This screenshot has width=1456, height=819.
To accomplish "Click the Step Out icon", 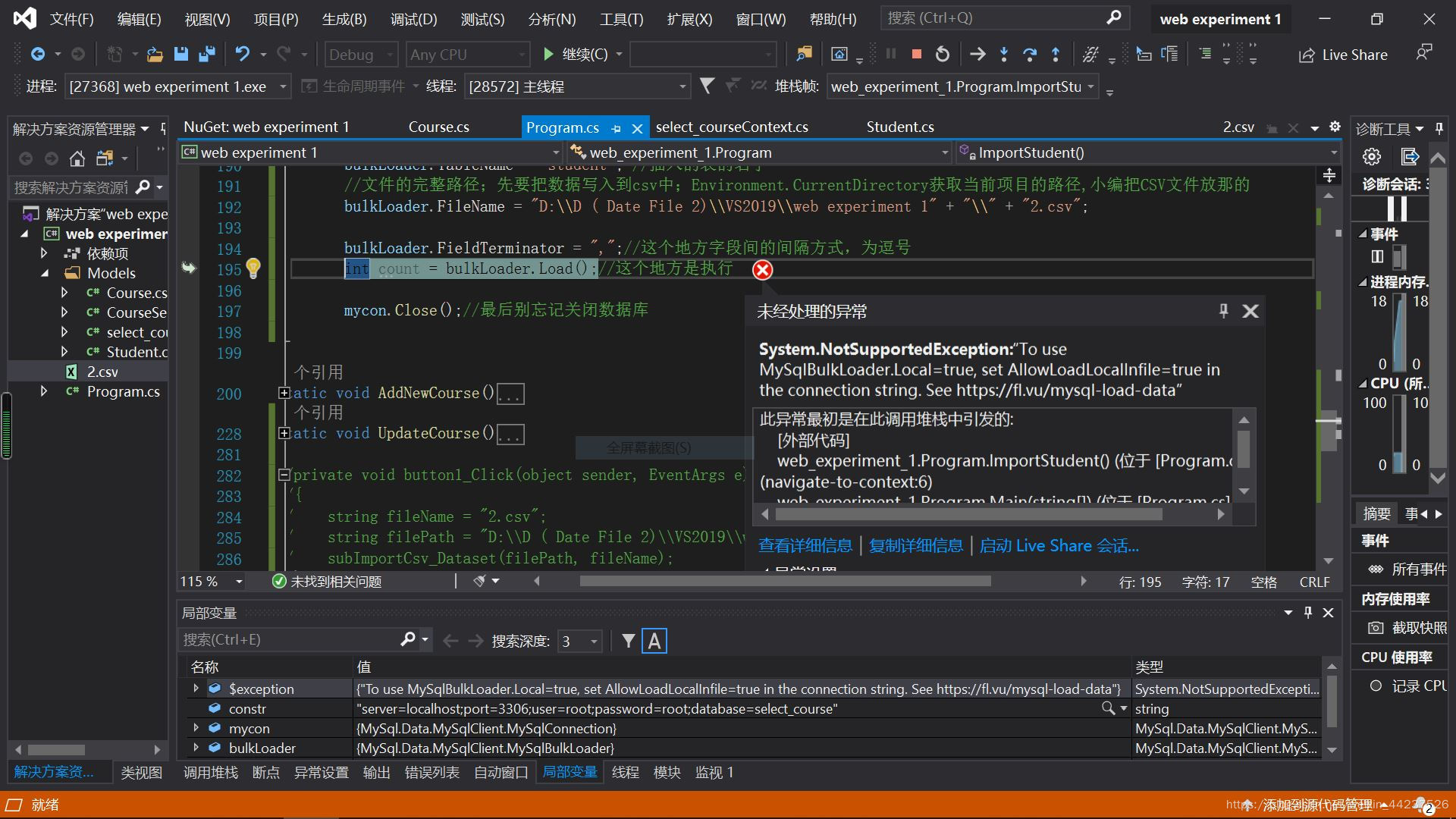I will click(x=1056, y=55).
